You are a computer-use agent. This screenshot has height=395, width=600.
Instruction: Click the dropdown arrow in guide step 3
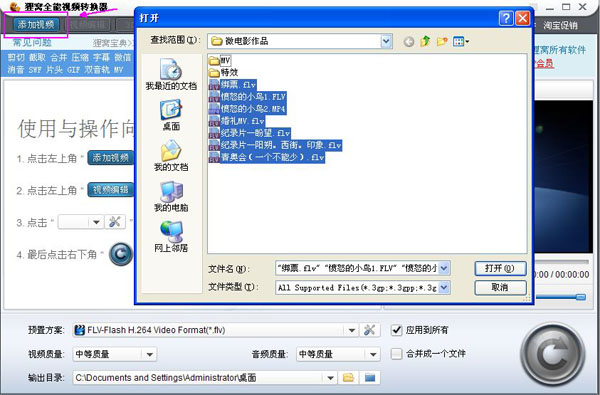click(x=96, y=222)
